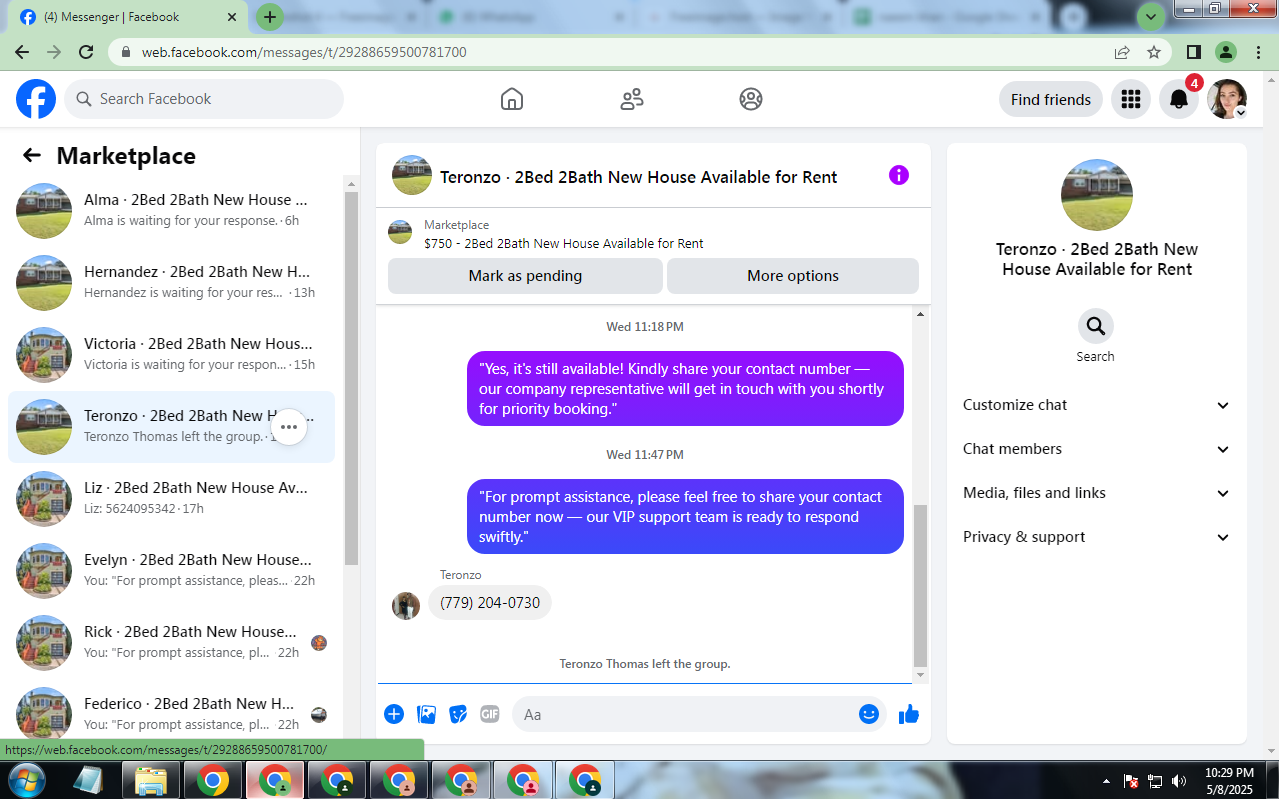1279x799 pixels.
Task: Click the Teronzo listing title in header
Action: (639, 177)
